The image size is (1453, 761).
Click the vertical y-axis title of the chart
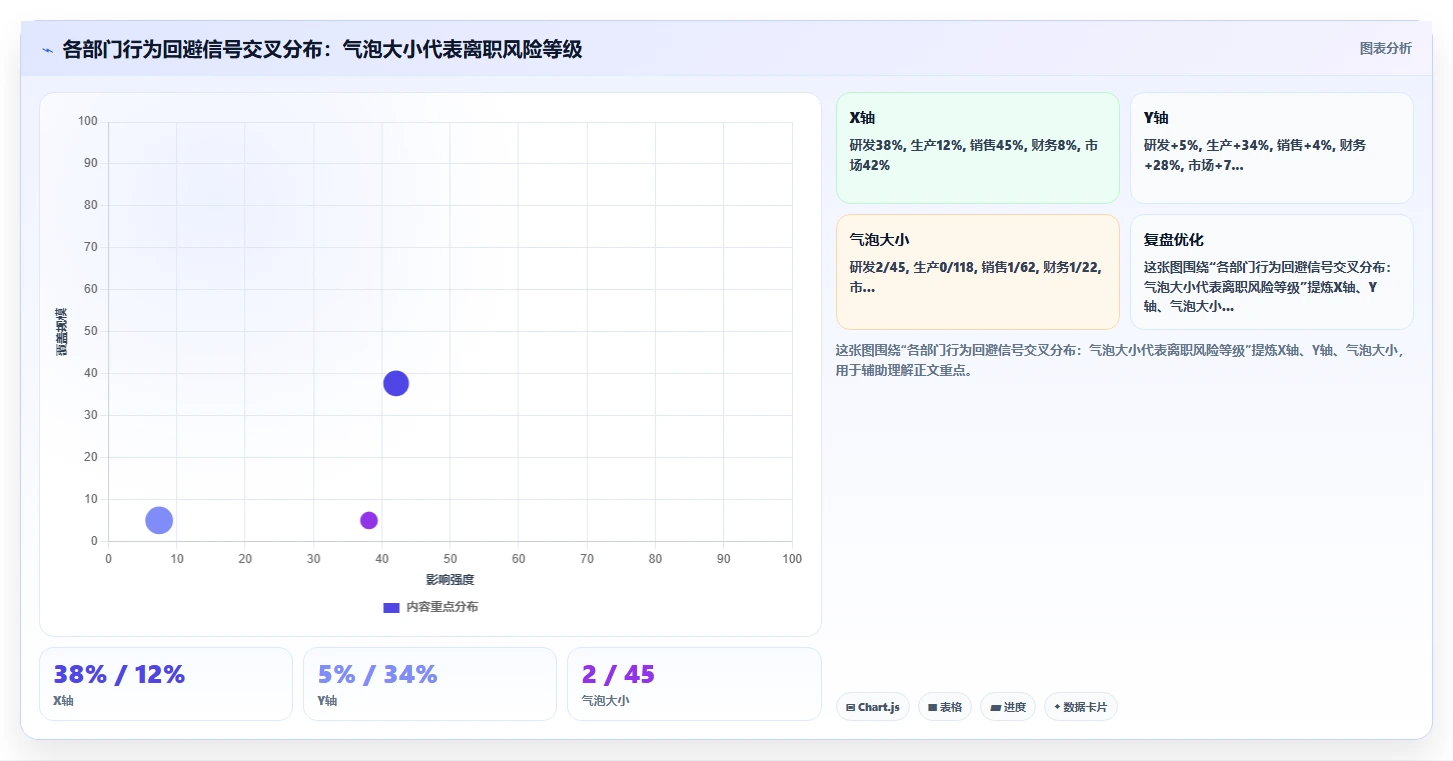click(x=62, y=331)
